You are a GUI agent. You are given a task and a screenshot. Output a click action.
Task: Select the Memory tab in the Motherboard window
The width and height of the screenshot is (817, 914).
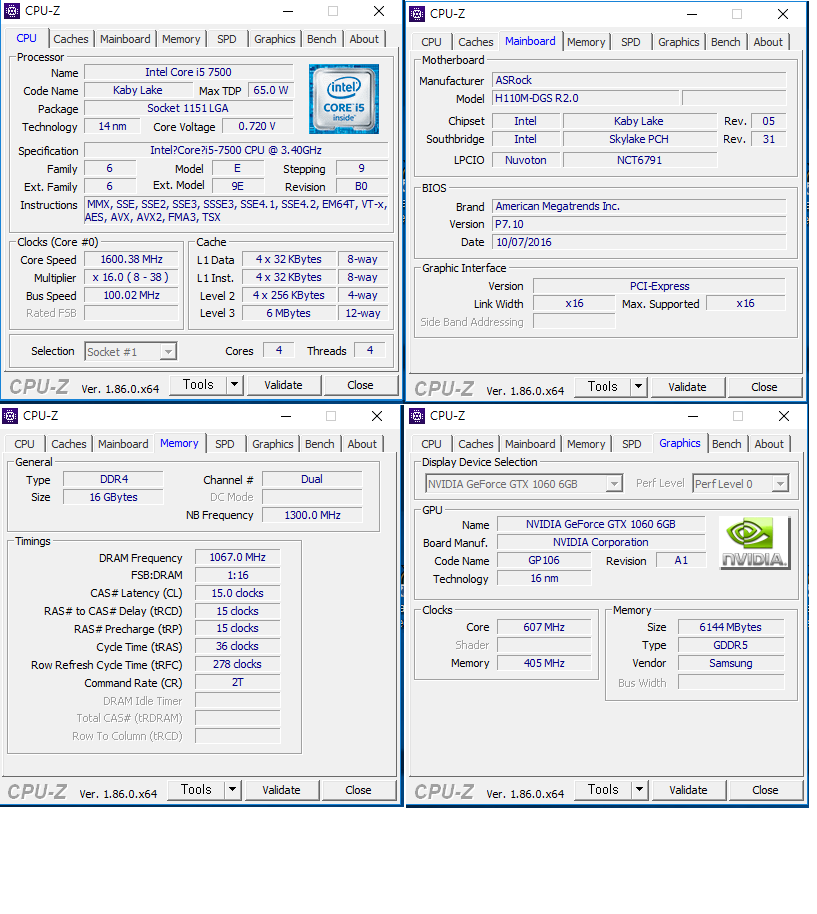pyautogui.click(x=586, y=42)
